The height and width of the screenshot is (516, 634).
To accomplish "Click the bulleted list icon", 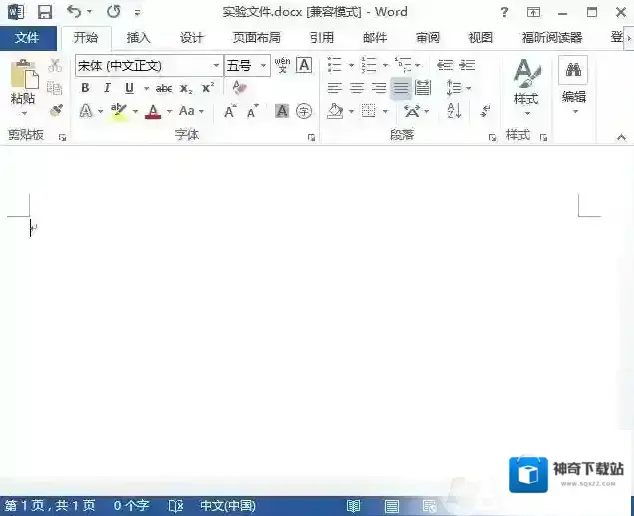I will 335,65.
